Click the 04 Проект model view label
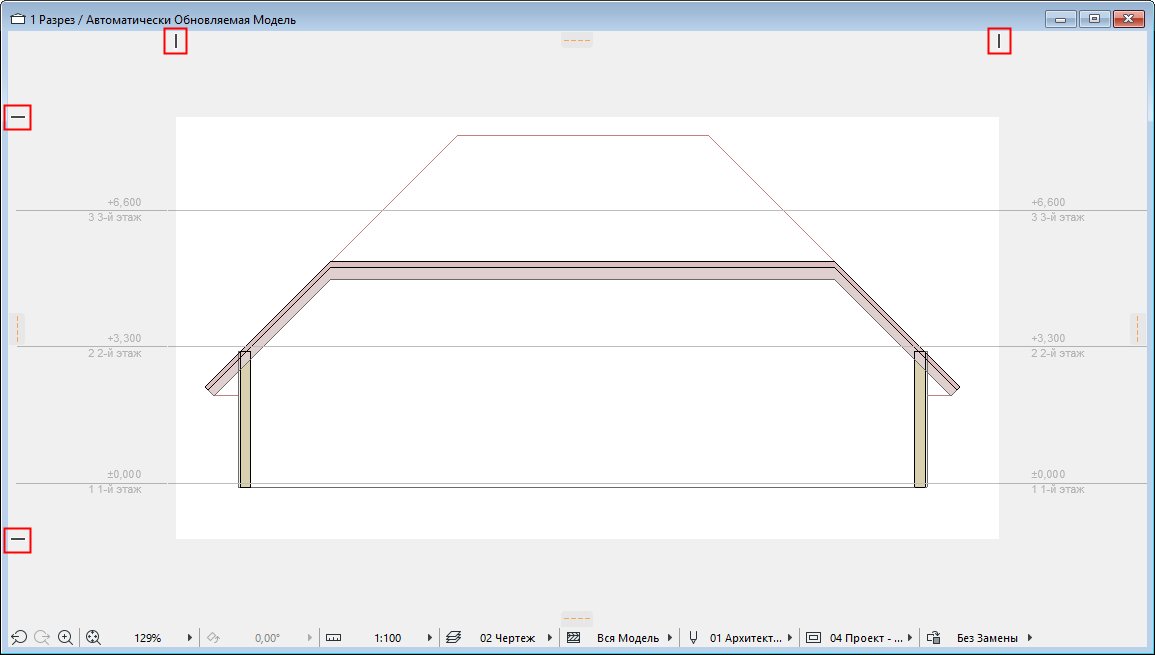Viewport: 1155px width, 655px height. [x=866, y=638]
